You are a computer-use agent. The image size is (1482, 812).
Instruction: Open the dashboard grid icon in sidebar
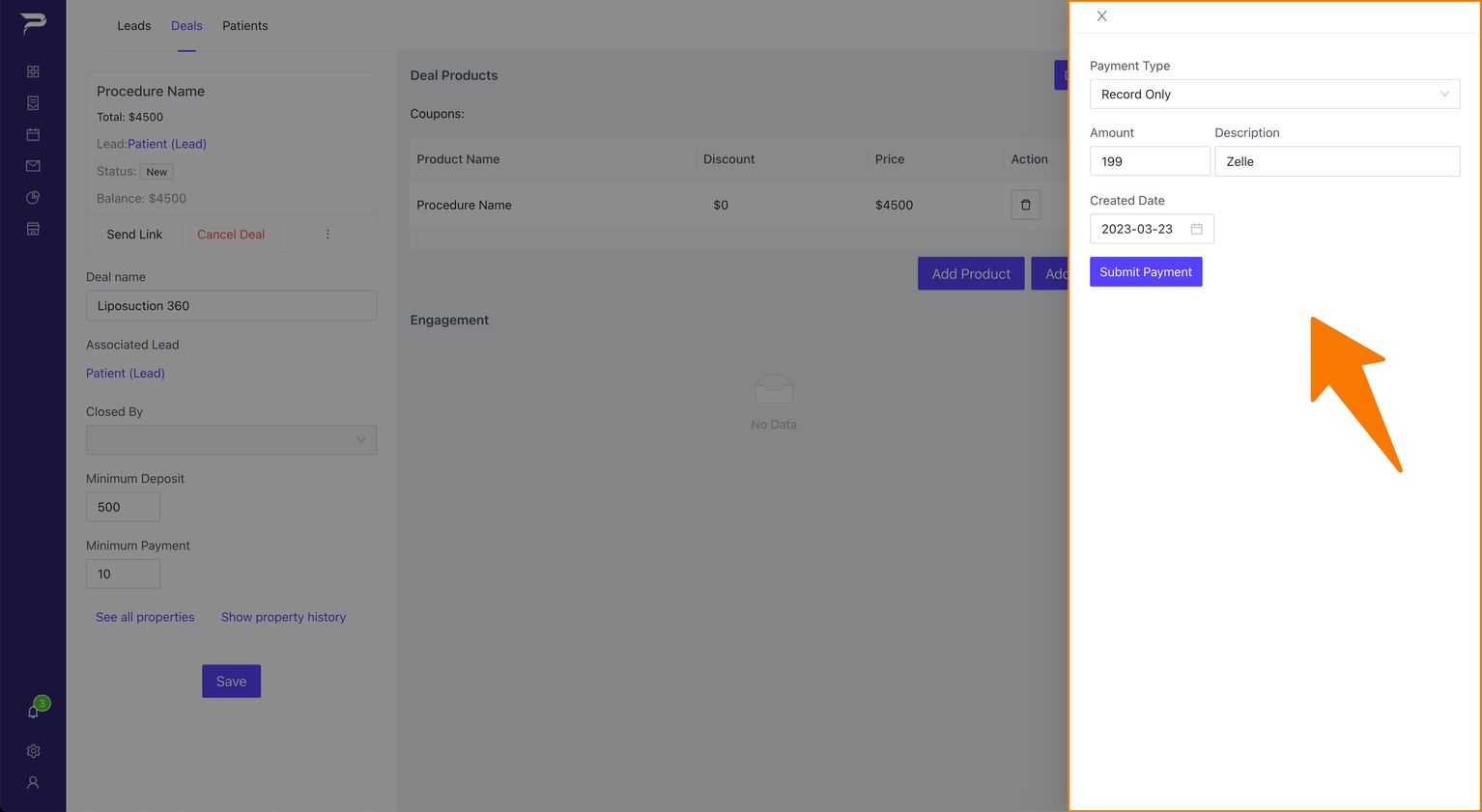[x=33, y=71]
